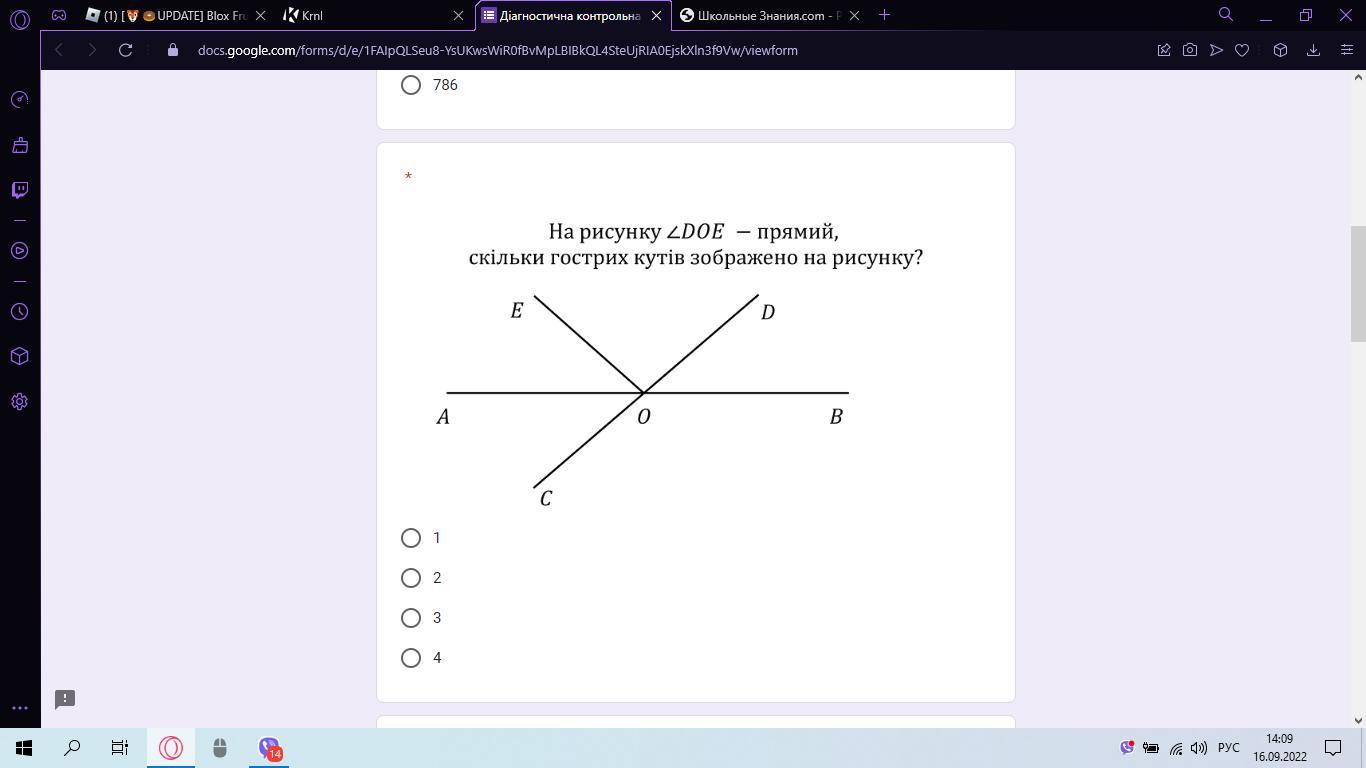This screenshot has height=768, width=1366.
Task: Open the downloads panel
Action: click(x=1314, y=50)
